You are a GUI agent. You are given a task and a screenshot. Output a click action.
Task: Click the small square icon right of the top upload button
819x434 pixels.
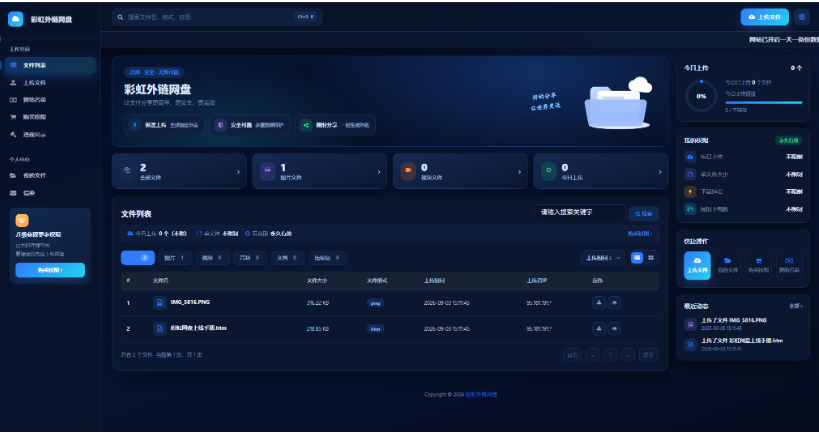(802, 17)
